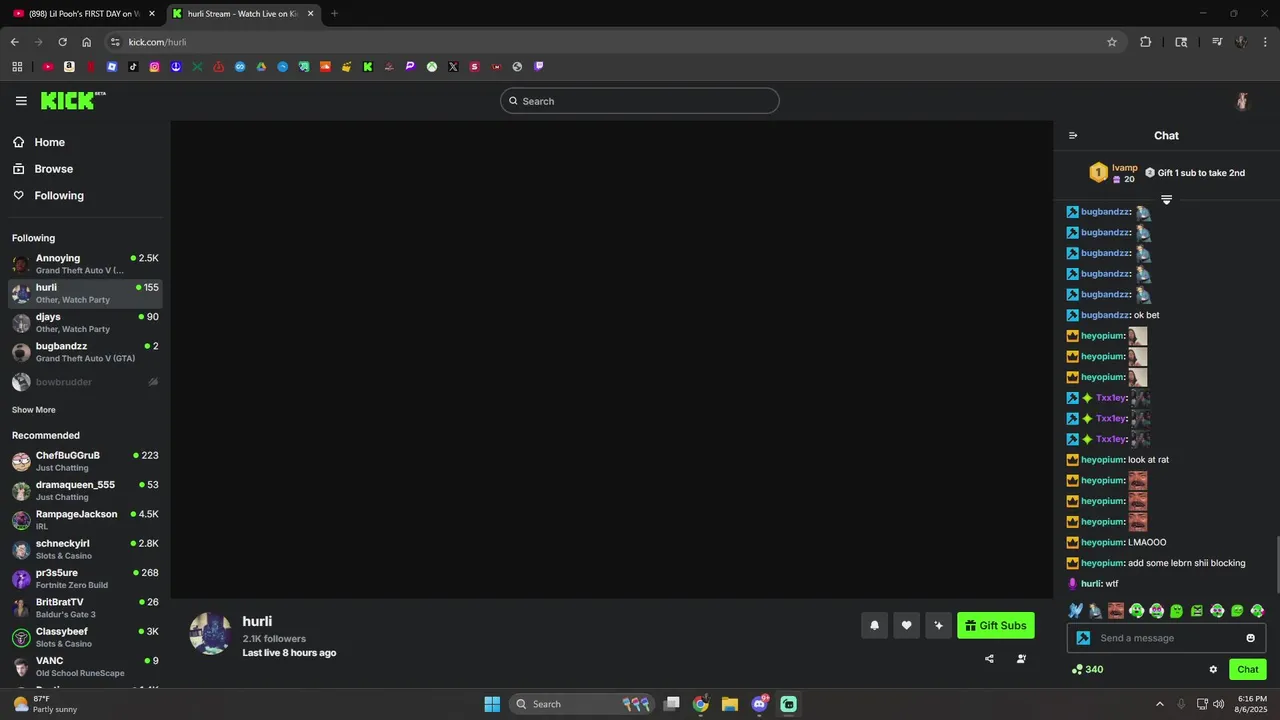Reload the page

[62, 42]
